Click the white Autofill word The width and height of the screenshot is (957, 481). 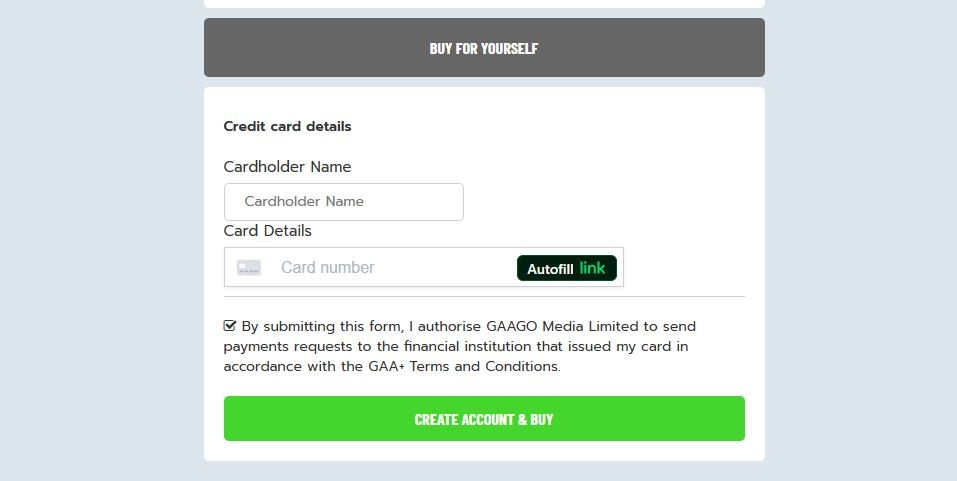click(x=550, y=269)
